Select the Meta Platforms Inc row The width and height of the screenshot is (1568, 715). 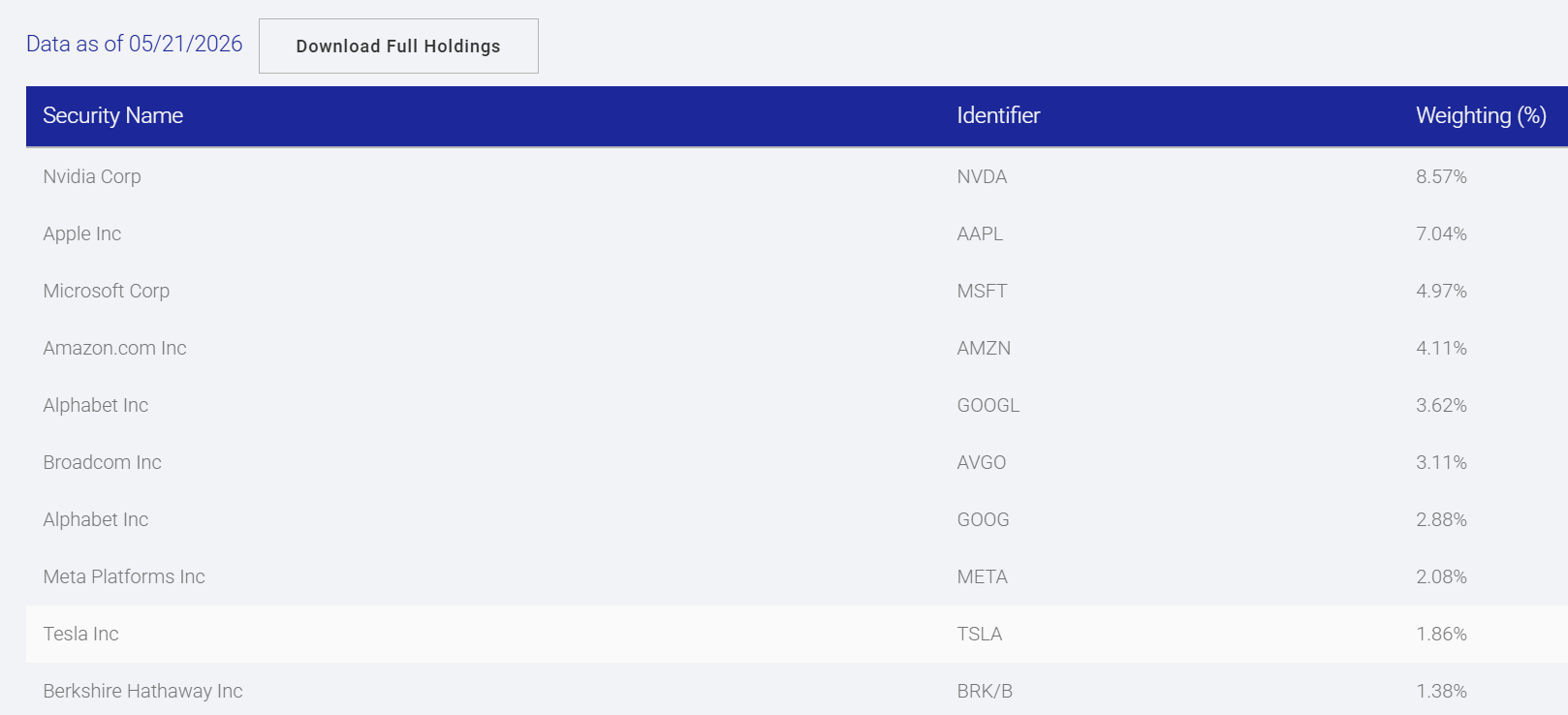797,576
